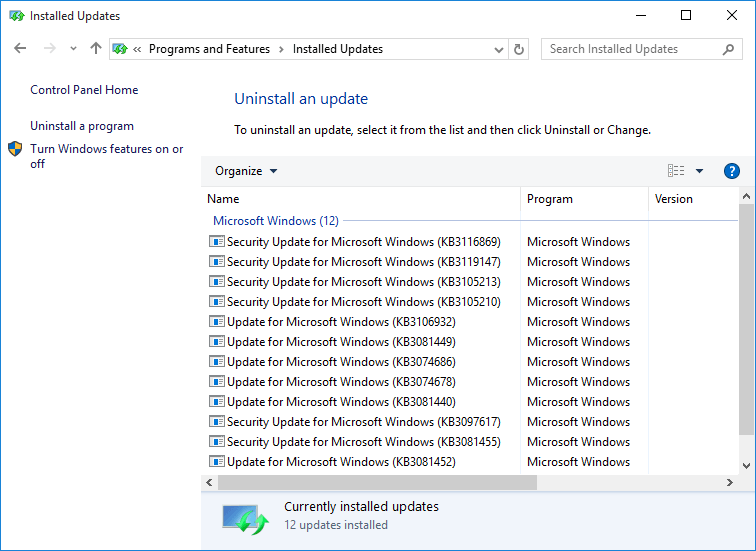Screen dimensions: 756x551
Task: Select Security Update KB3105213
Action: coord(364,282)
